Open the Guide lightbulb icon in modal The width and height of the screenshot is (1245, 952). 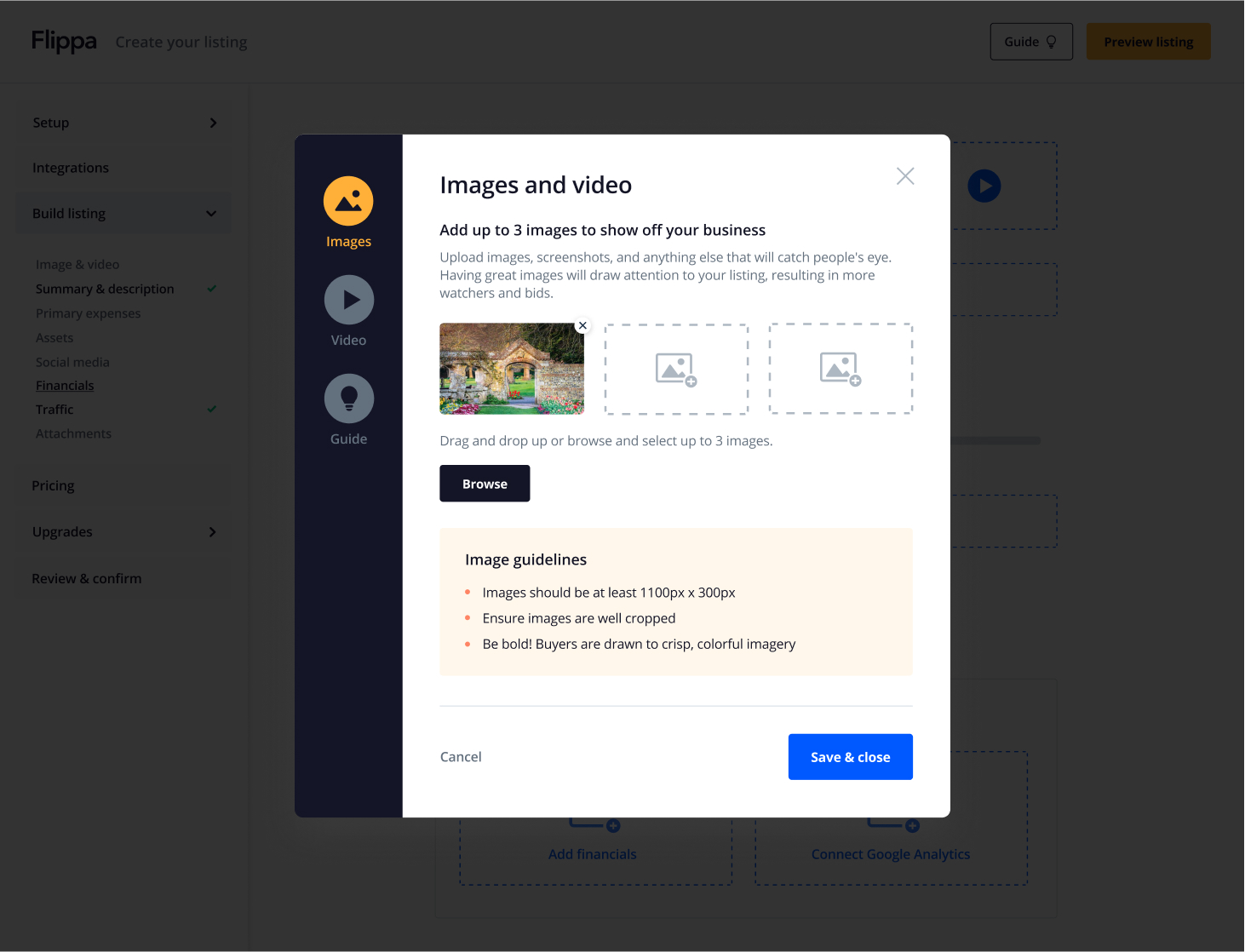click(x=348, y=399)
